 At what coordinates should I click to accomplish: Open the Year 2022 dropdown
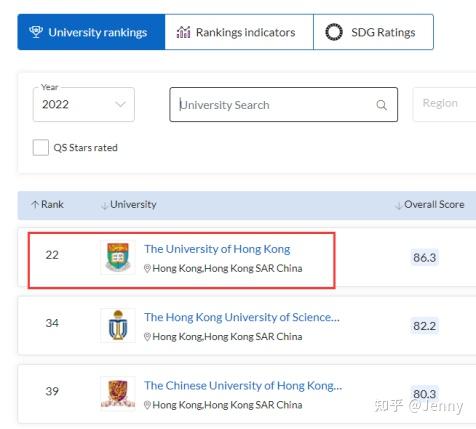(x=84, y=105)
